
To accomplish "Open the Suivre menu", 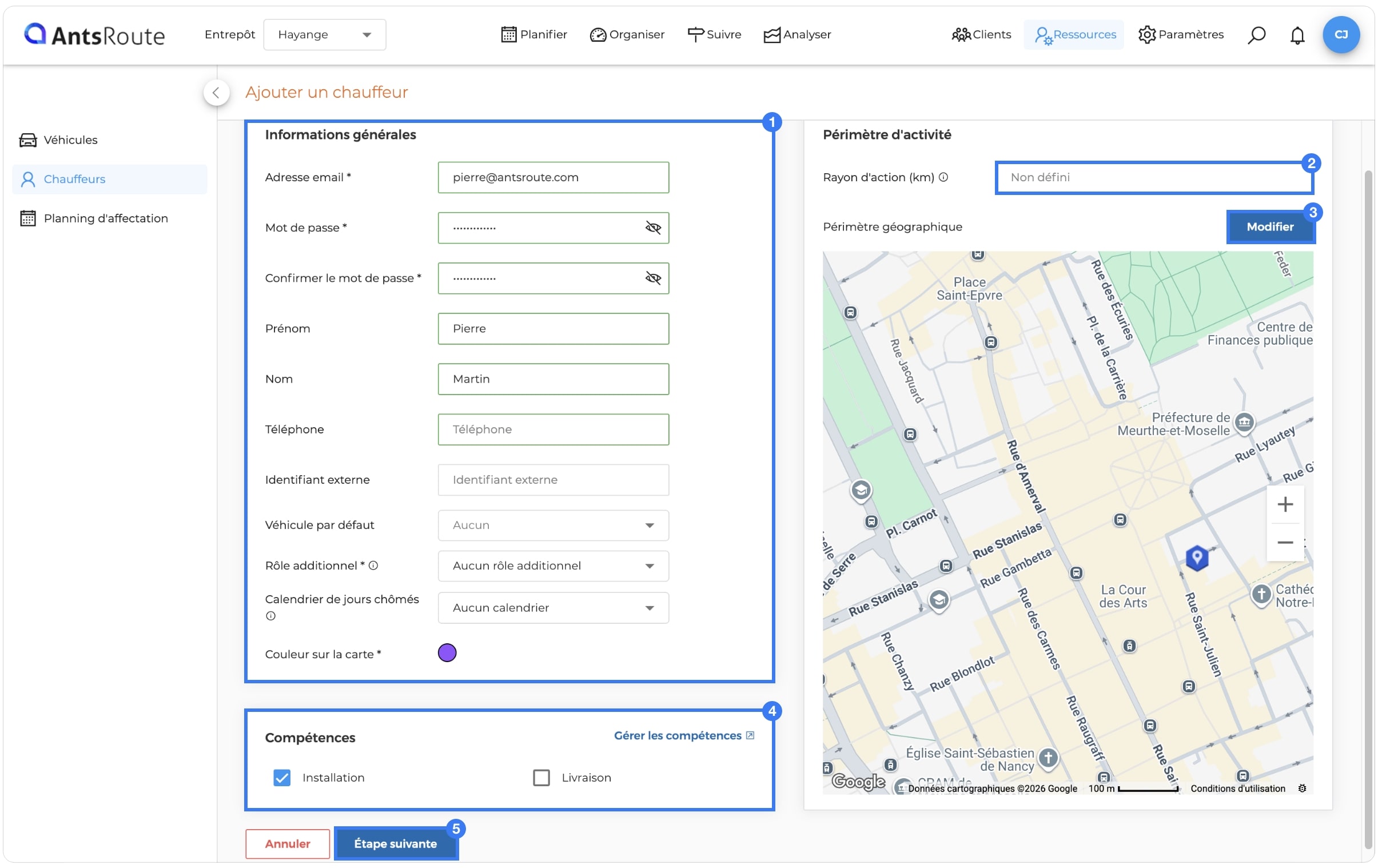I will (714, 35).
